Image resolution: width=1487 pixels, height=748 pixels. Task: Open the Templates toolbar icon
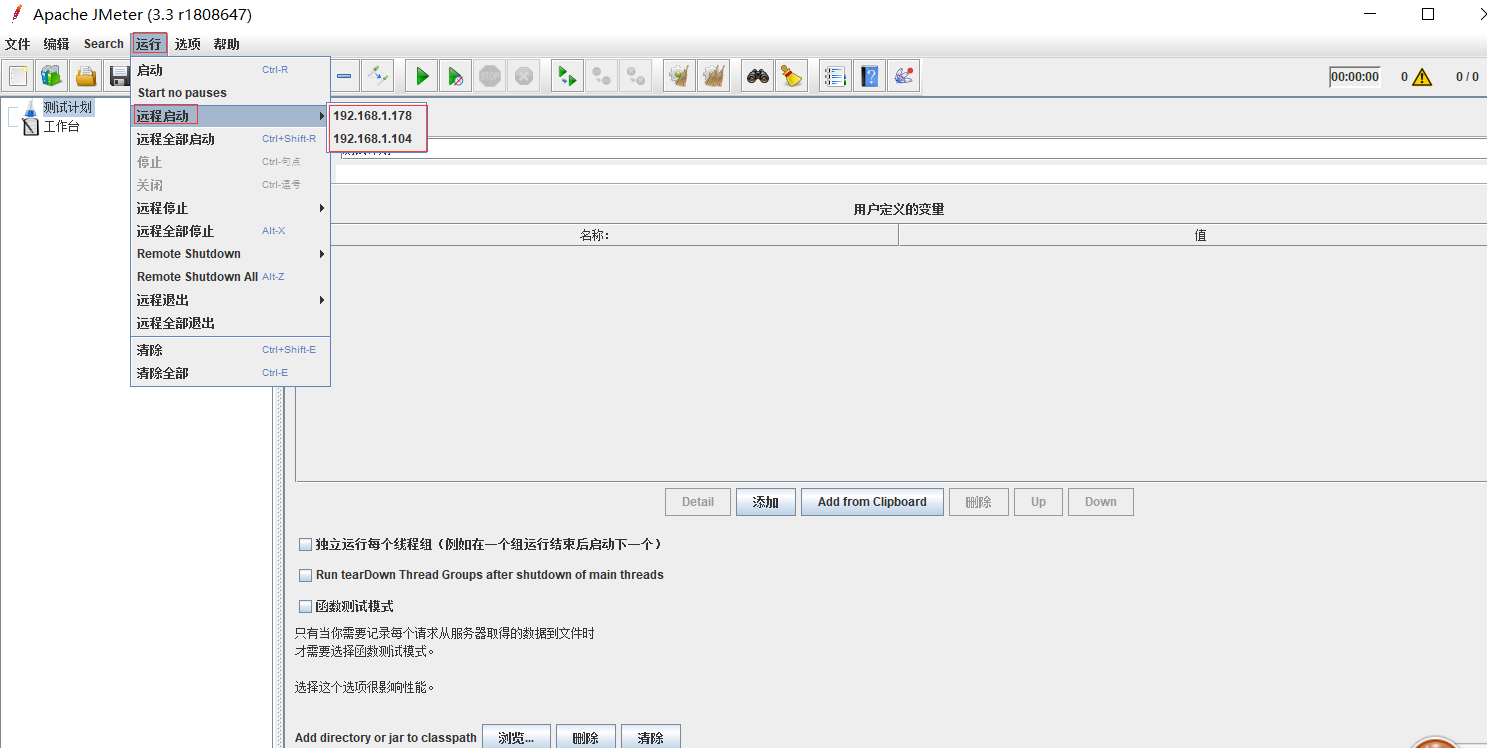(x=51, y=76)
